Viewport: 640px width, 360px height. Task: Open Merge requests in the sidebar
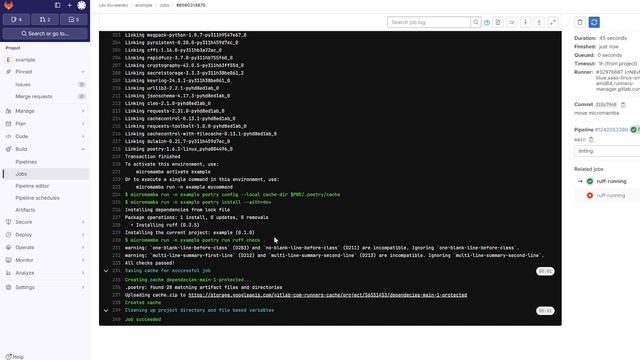[x=45, y=97]
